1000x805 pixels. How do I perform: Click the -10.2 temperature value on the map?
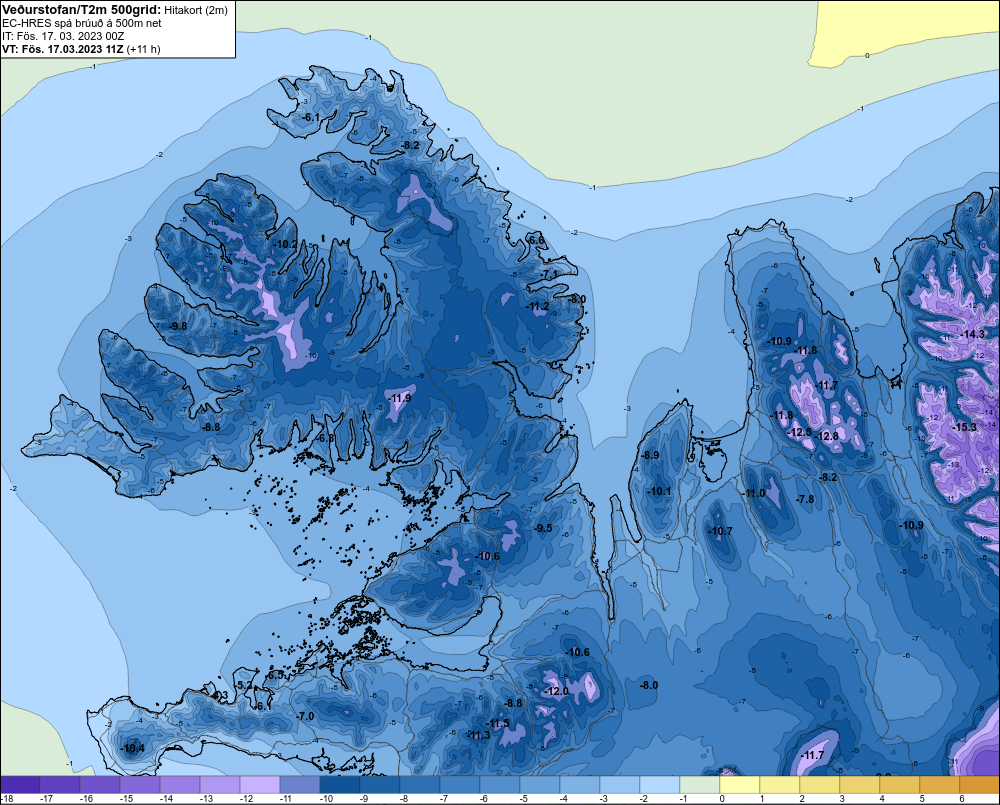pyautogui.click(x=286, y=244)
